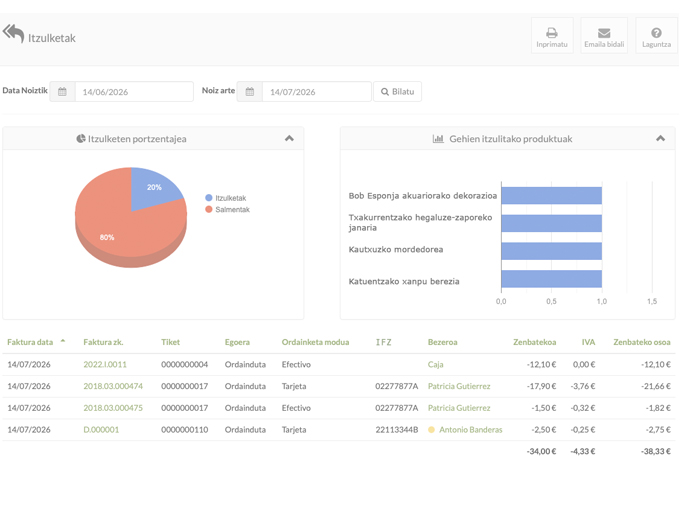Click the orange Salmentak legend dot
The image size is (682, 518).
pyautogui.click(x=209, y=209)
